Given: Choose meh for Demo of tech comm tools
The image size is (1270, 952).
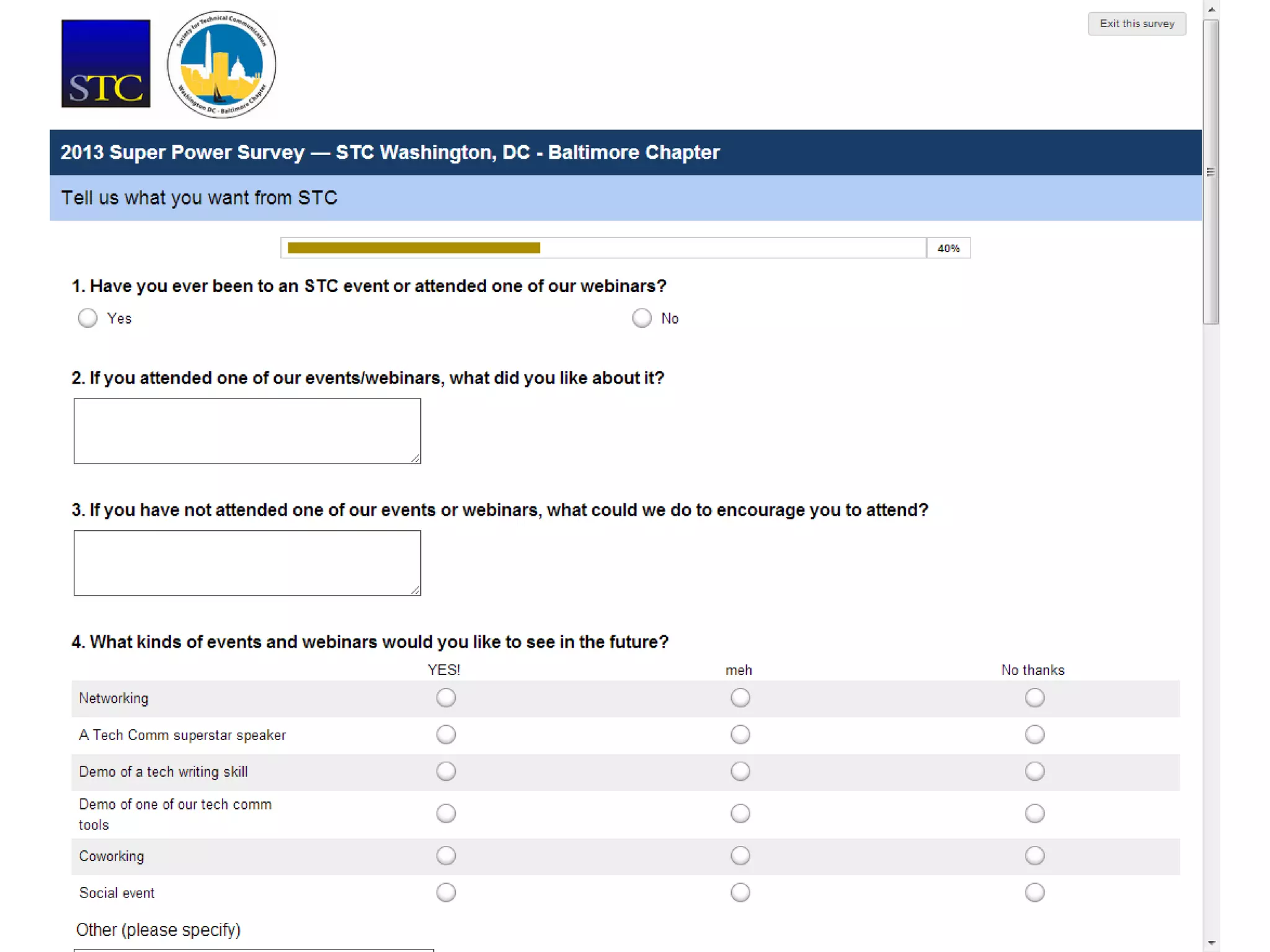Looking at the screenshot, I should (740, 813).
